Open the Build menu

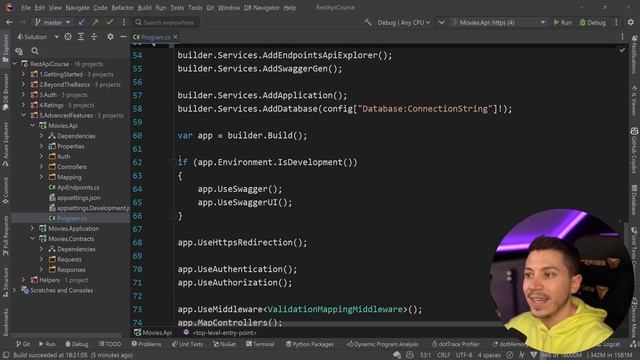pyautogui.click(x=144, y=8)
